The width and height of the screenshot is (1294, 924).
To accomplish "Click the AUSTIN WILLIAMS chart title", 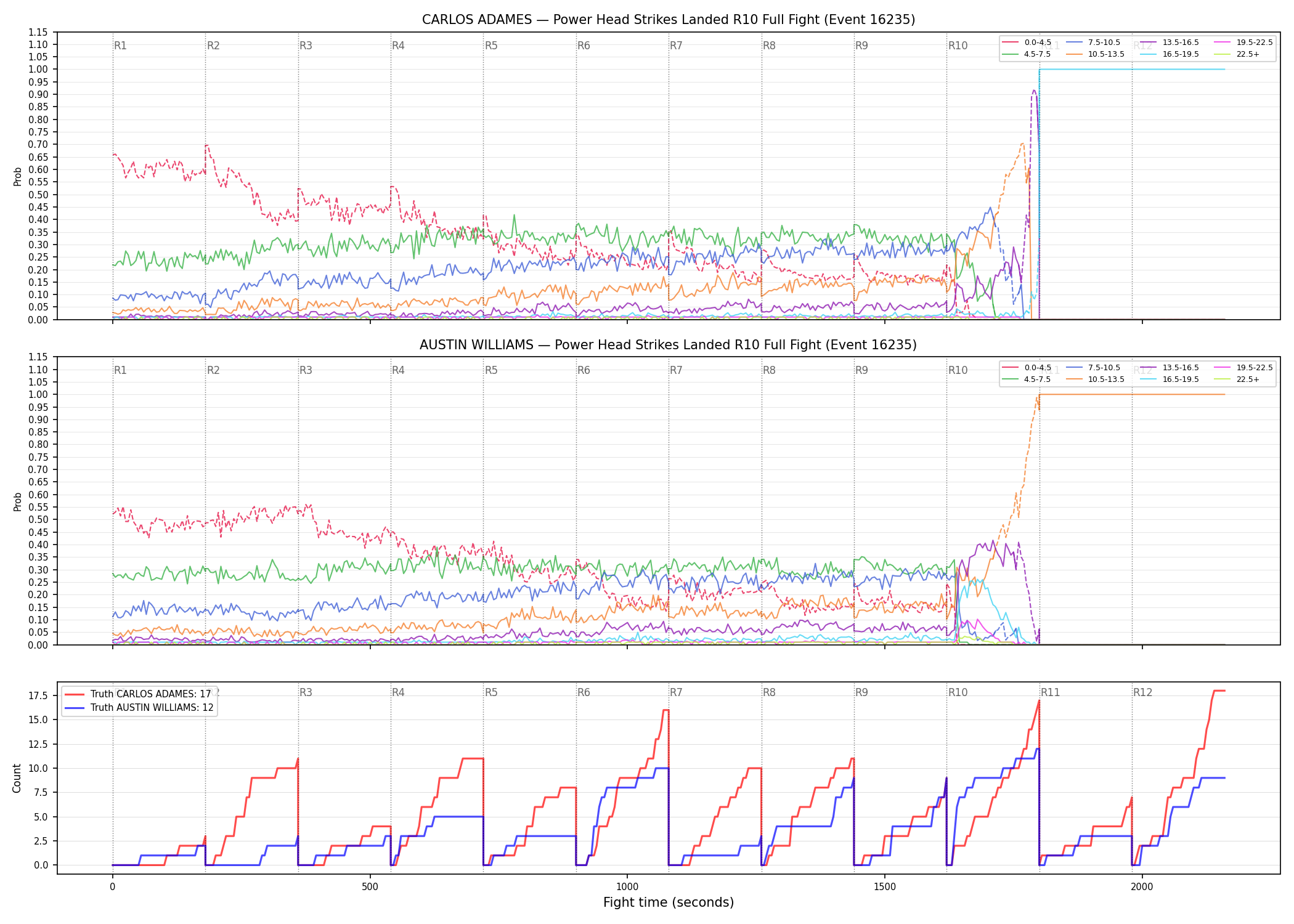I will pos(669,345).
